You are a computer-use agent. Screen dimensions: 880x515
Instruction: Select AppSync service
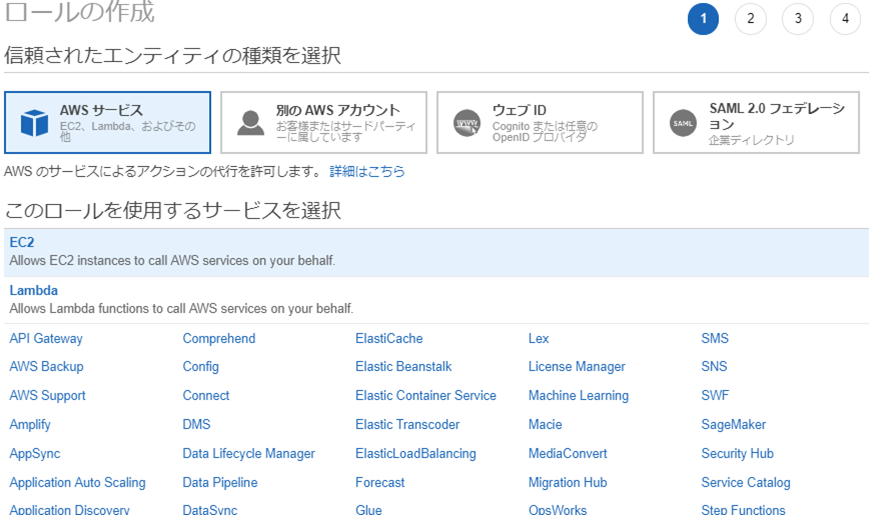(35, 454)
